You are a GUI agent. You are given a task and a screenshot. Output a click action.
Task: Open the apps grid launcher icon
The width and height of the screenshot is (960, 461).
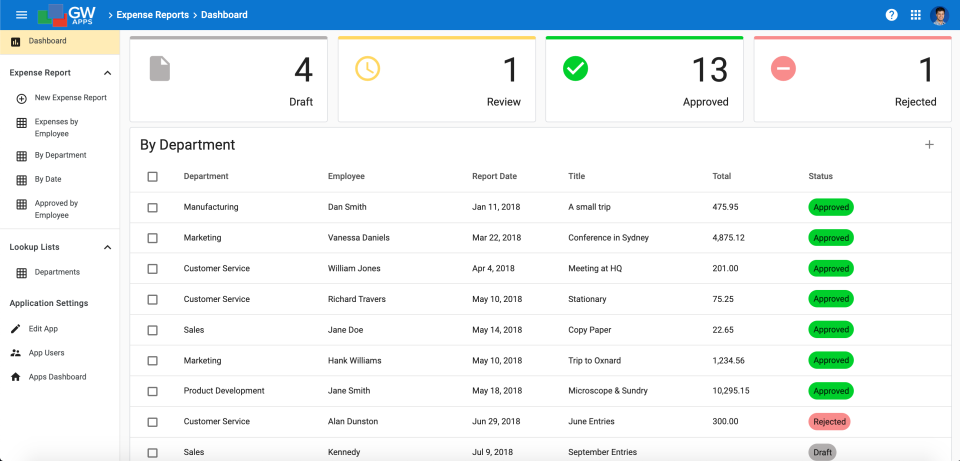[x=916, y=15]
